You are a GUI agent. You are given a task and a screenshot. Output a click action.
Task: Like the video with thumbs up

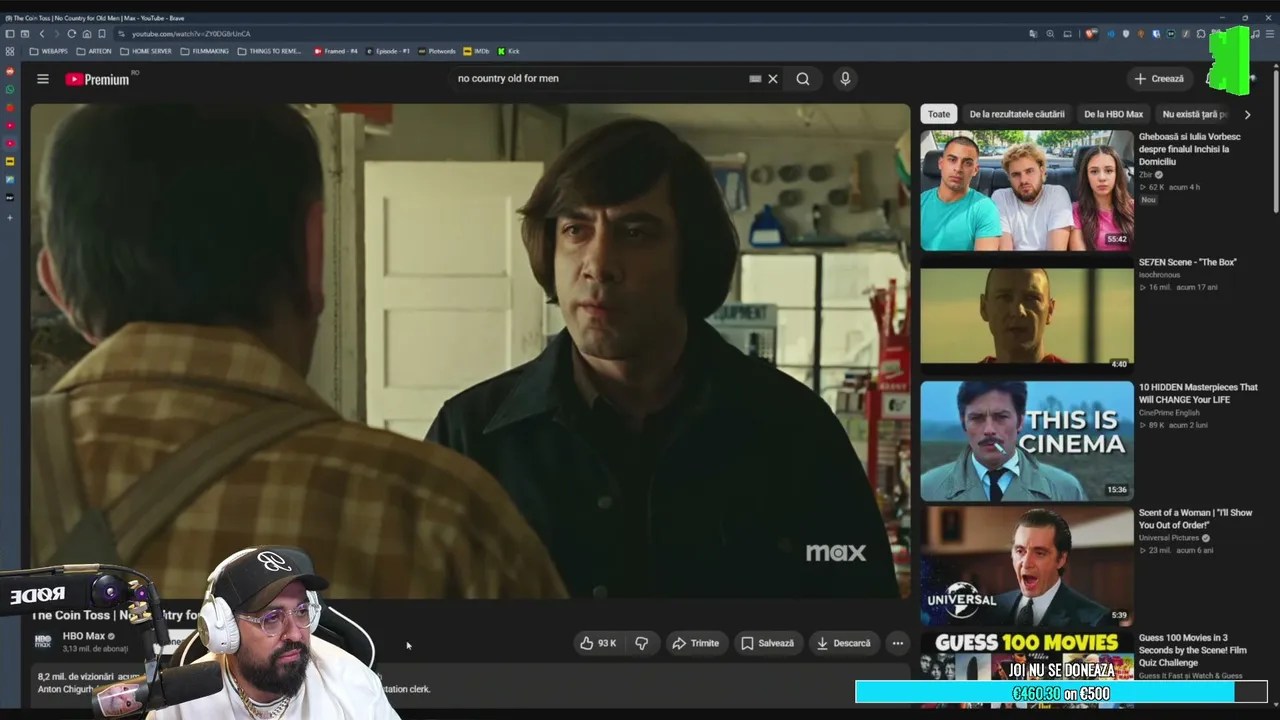point(598,643)
